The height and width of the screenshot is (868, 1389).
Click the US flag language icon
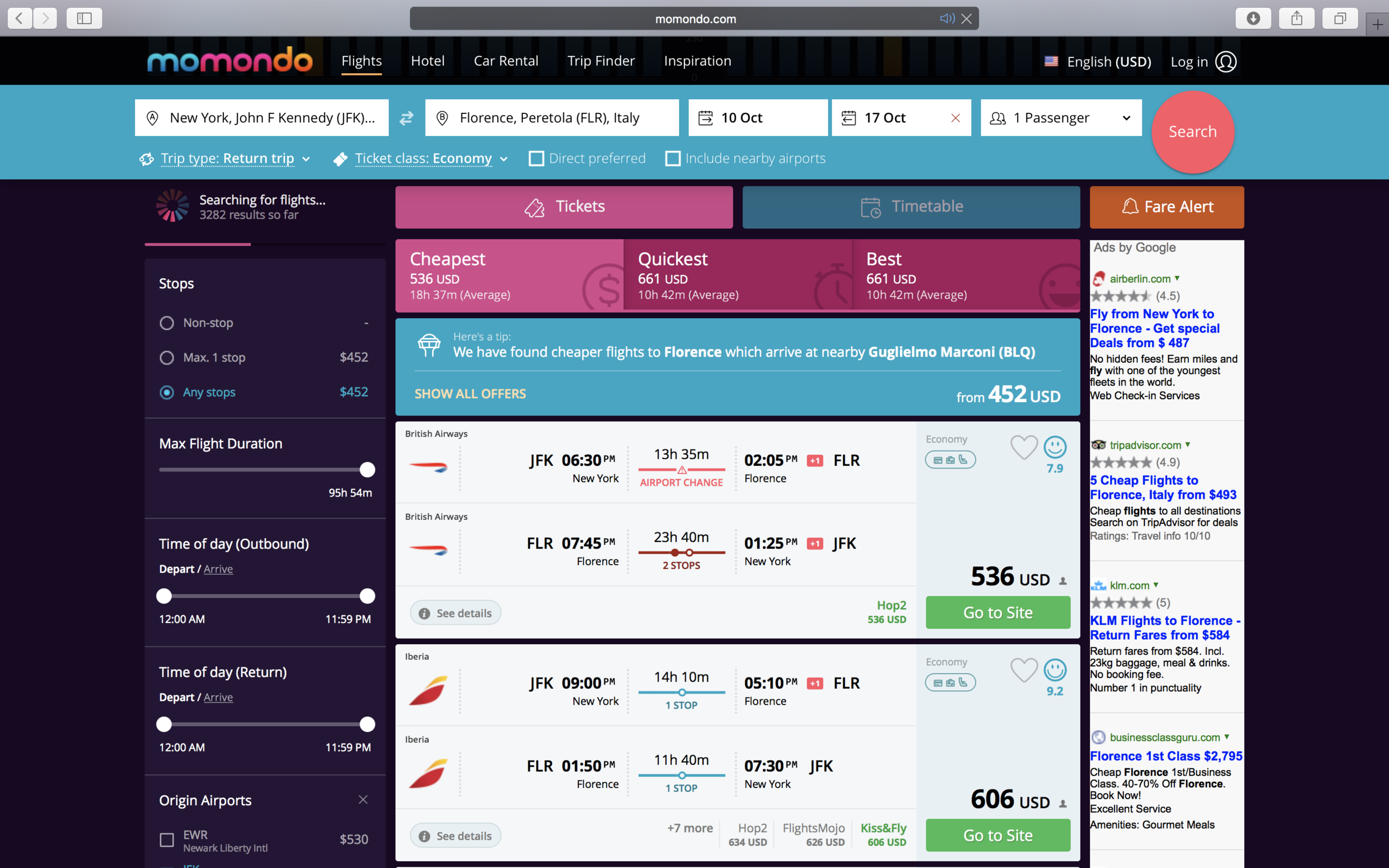pyautogui.click(x=1051, y=61)
